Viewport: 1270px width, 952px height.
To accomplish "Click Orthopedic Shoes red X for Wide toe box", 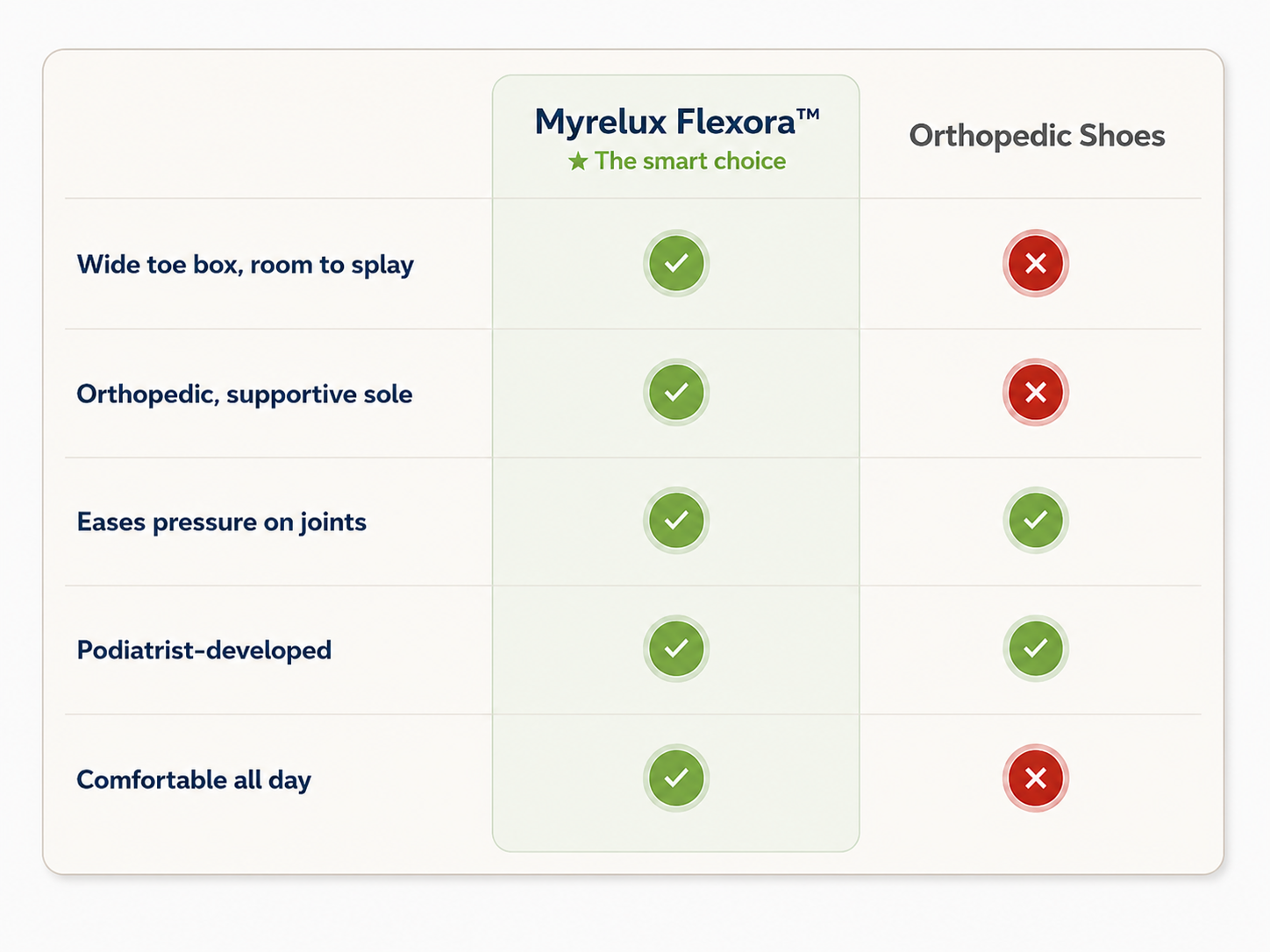I will pos(1036,263).
